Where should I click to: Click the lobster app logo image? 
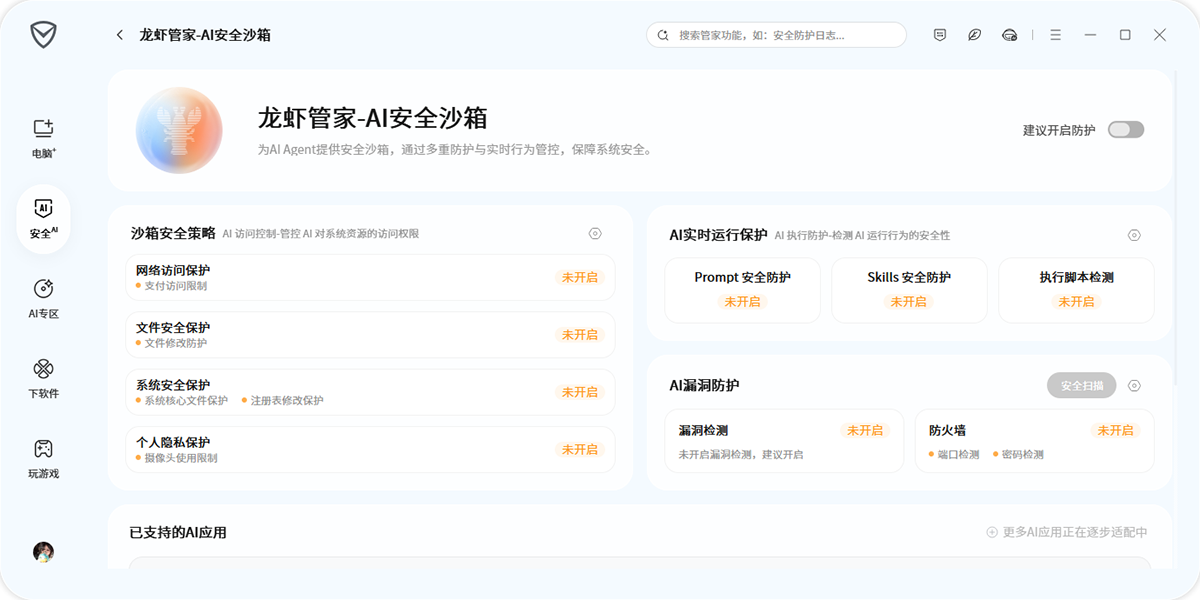pyautogui.click(x=179, y=130)
